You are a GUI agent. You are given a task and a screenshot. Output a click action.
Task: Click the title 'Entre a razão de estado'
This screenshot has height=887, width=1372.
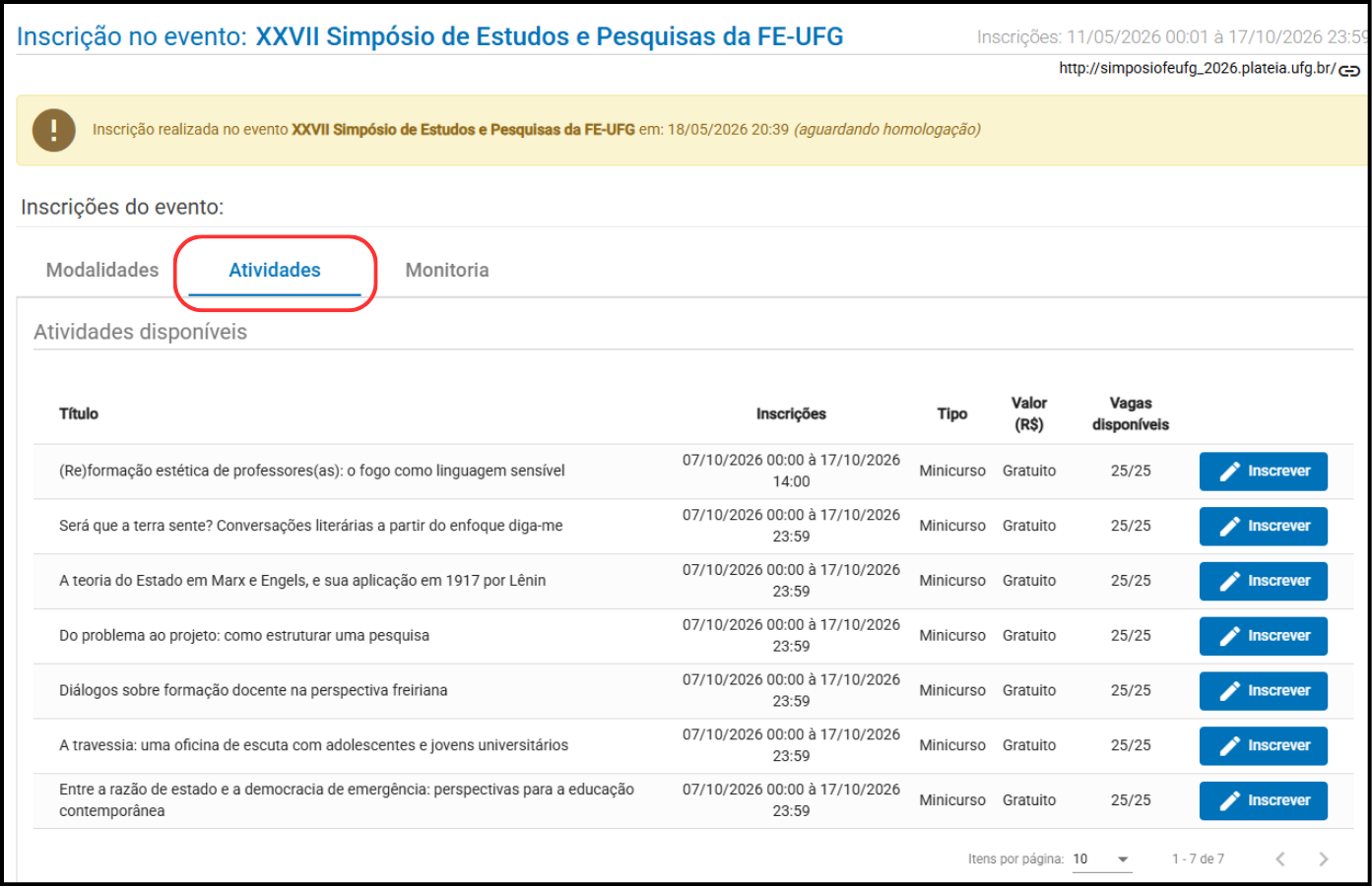coord(347,800)
